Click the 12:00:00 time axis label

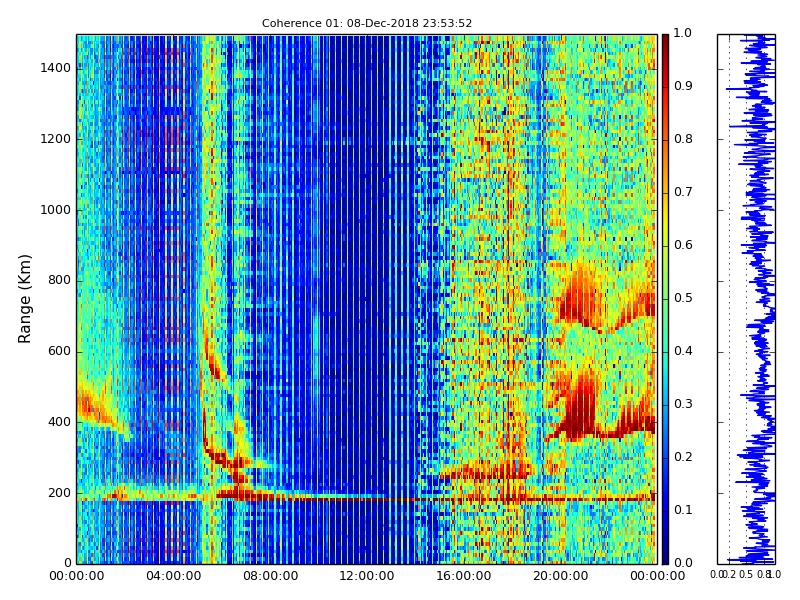[x=367, y=577]
